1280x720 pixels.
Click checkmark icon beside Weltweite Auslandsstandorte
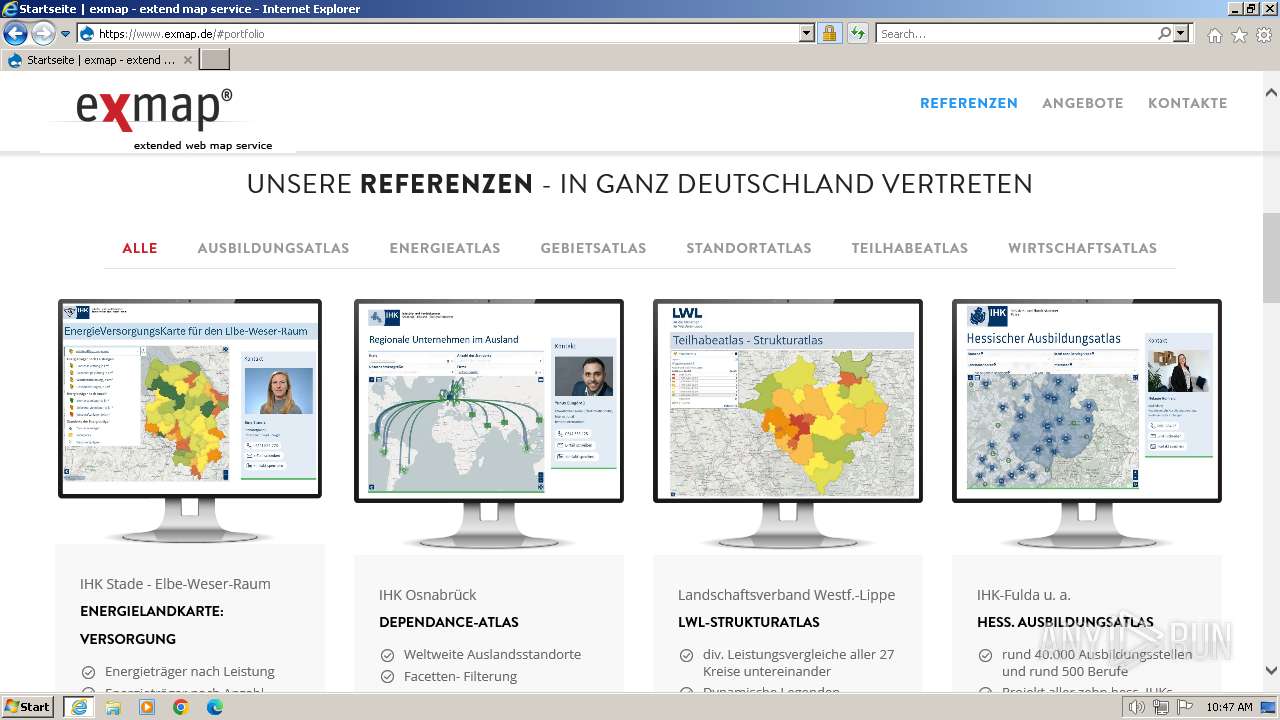coord(387,655)
